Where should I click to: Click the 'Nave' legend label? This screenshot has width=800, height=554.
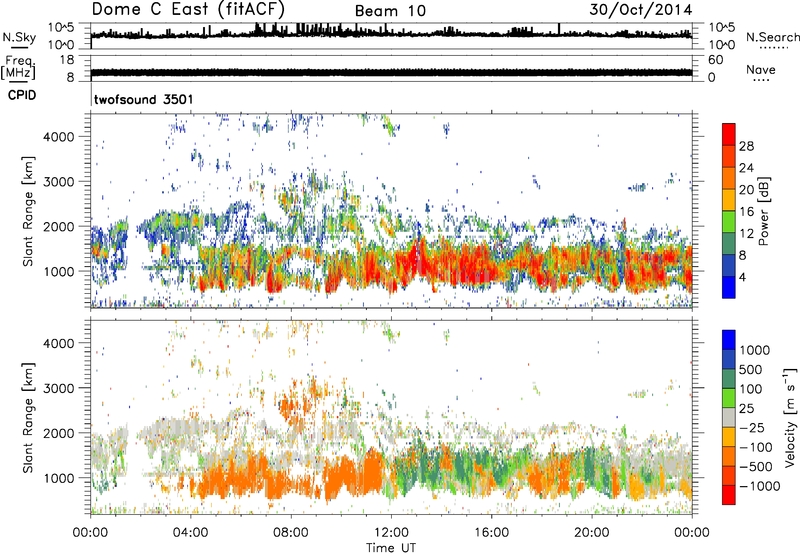point(760,69)
